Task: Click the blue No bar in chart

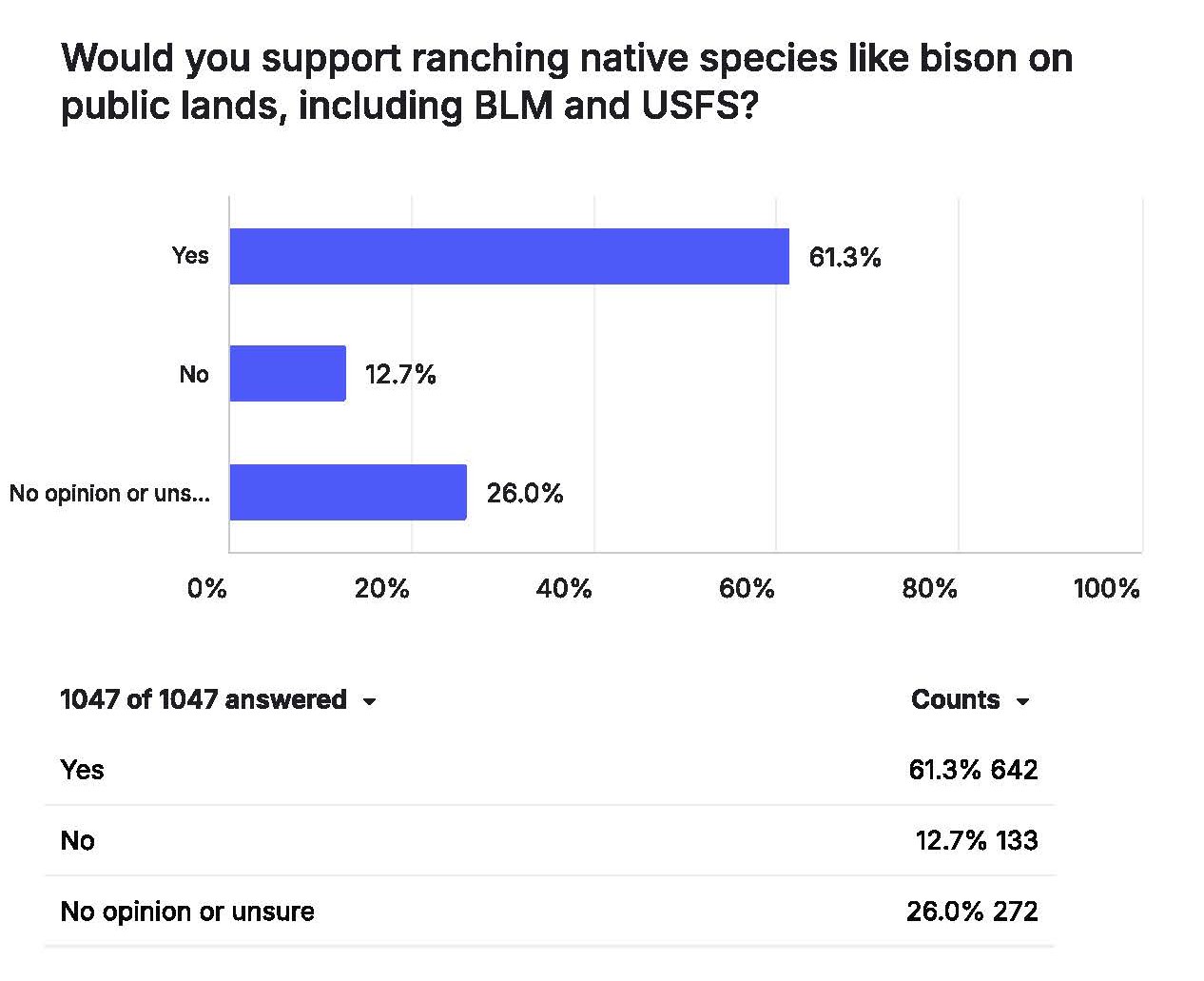Action: [x=287, y=373]
